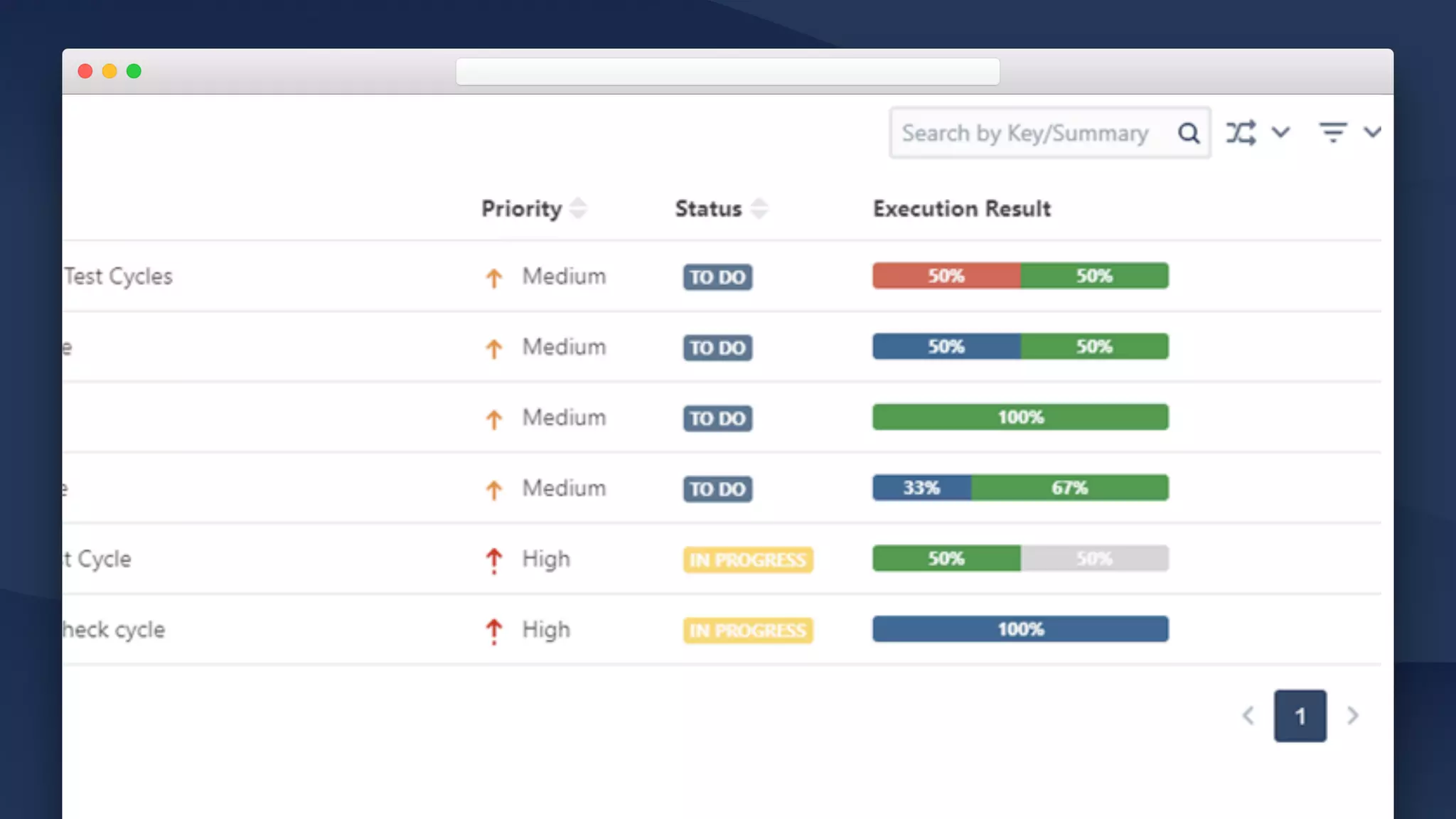Open the Test Cycles row link
1456x819 pixels.
click(119, 277)
